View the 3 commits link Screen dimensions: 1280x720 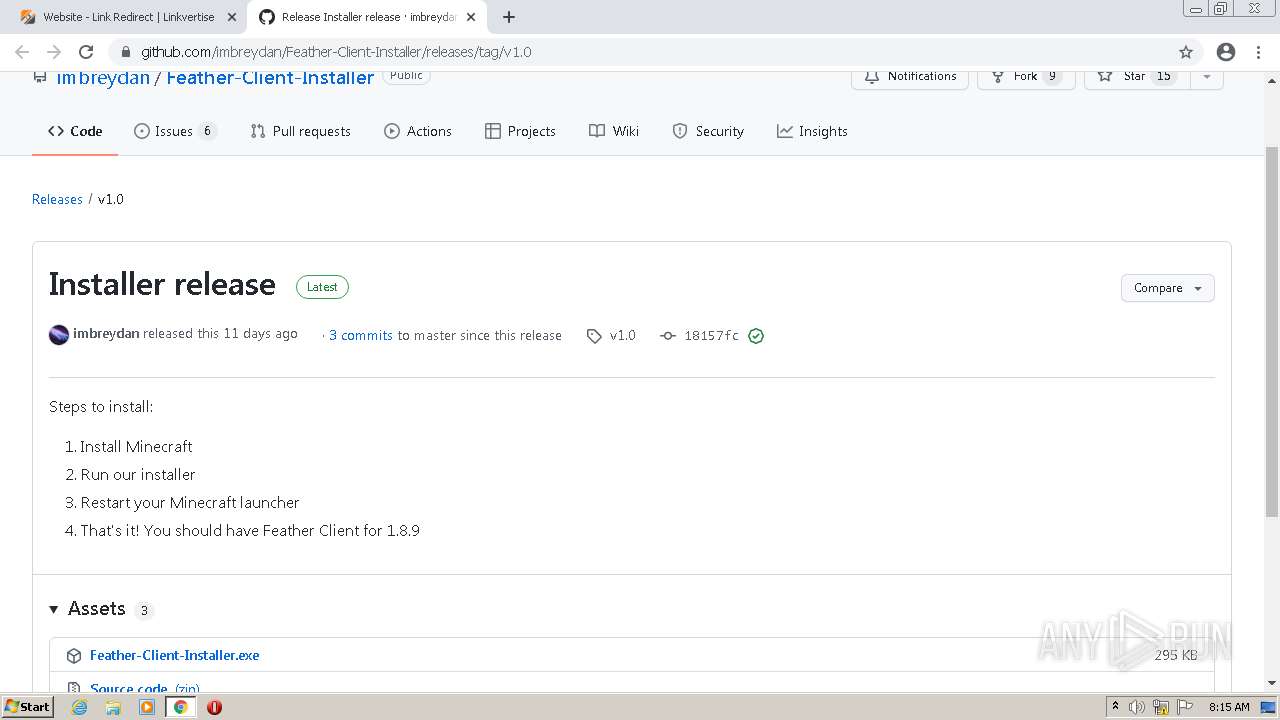361,336
